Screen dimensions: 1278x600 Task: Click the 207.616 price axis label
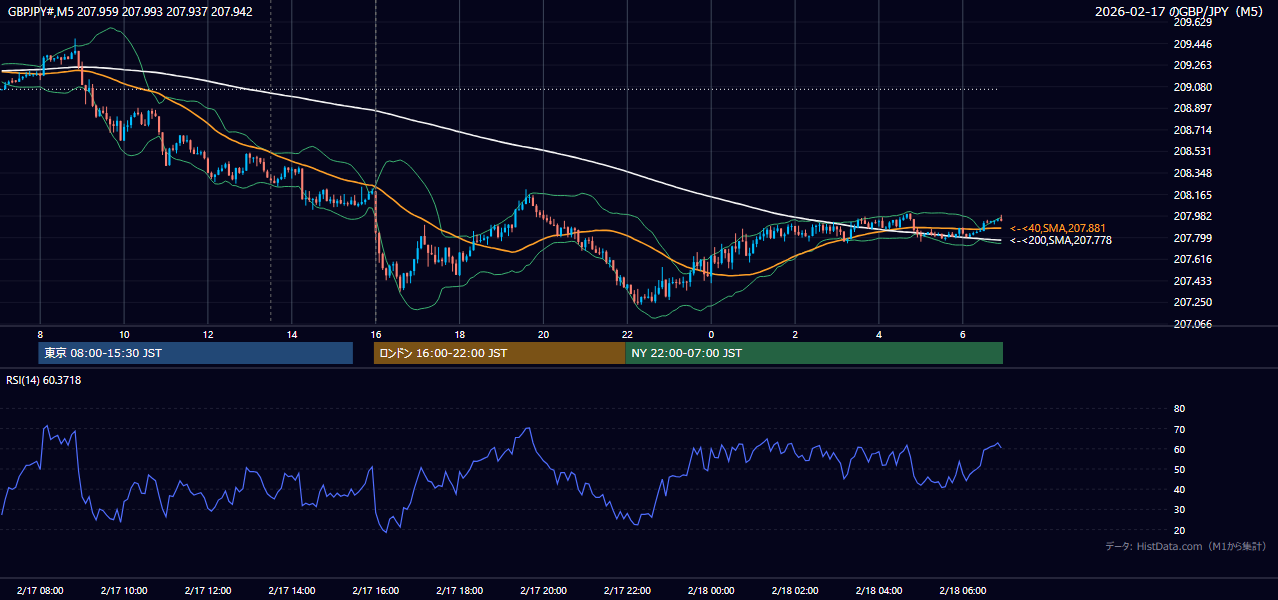pyautogui.click(x=1192, y=259)
